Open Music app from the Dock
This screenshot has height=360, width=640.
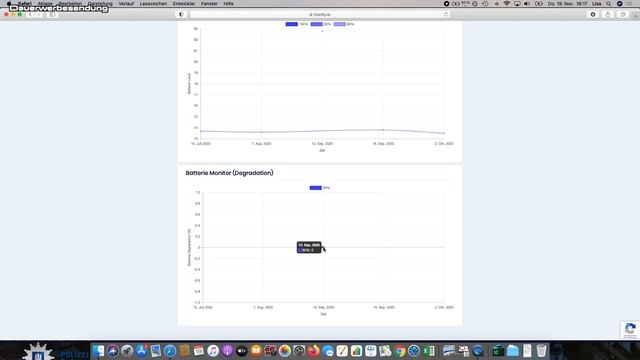point(213,351)
